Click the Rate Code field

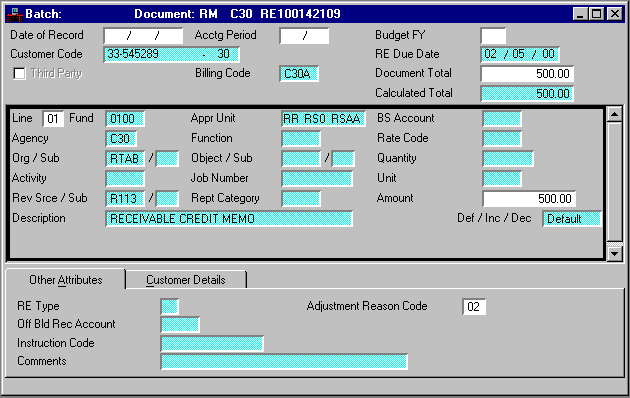pyautogui.click(x=502, y=139)
